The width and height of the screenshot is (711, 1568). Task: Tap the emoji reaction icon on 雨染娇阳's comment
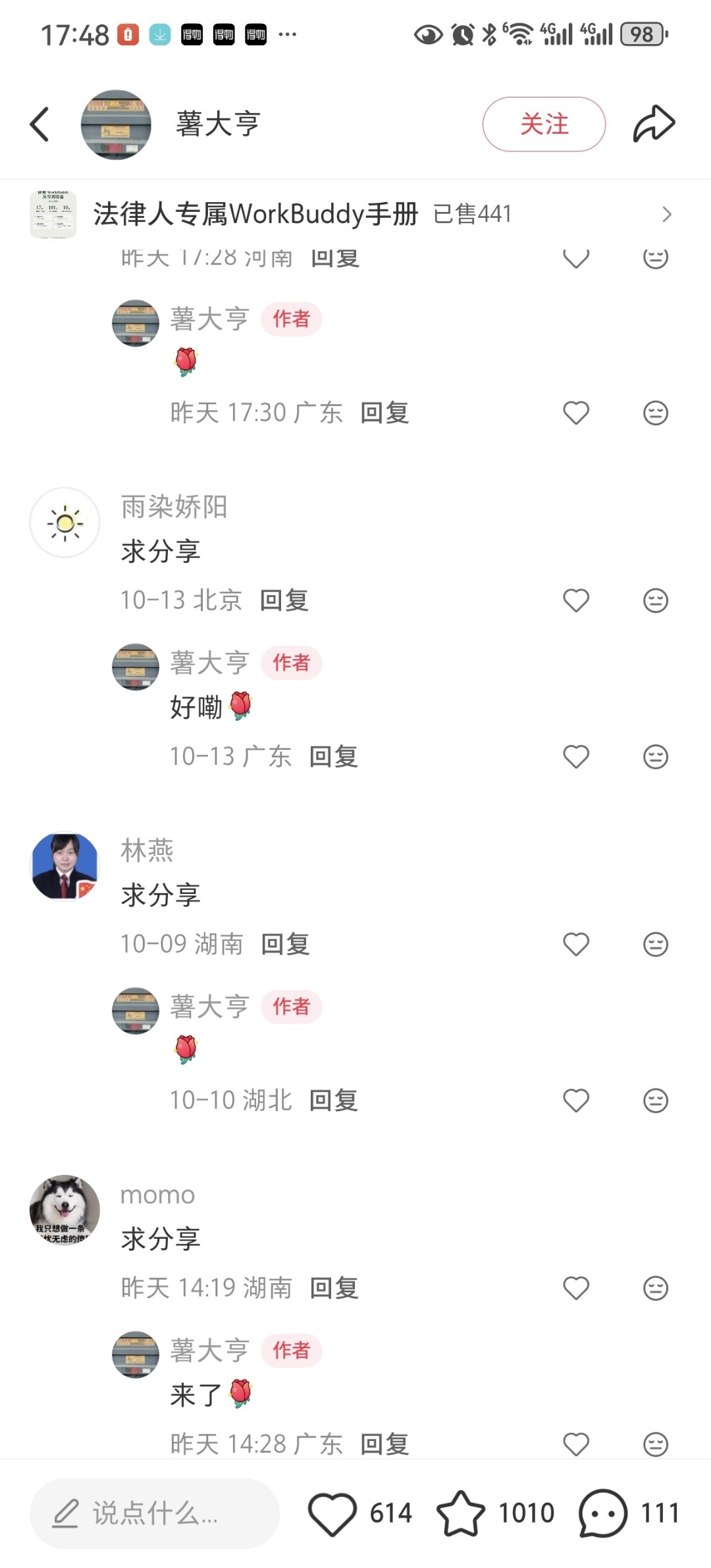[655, 600]
